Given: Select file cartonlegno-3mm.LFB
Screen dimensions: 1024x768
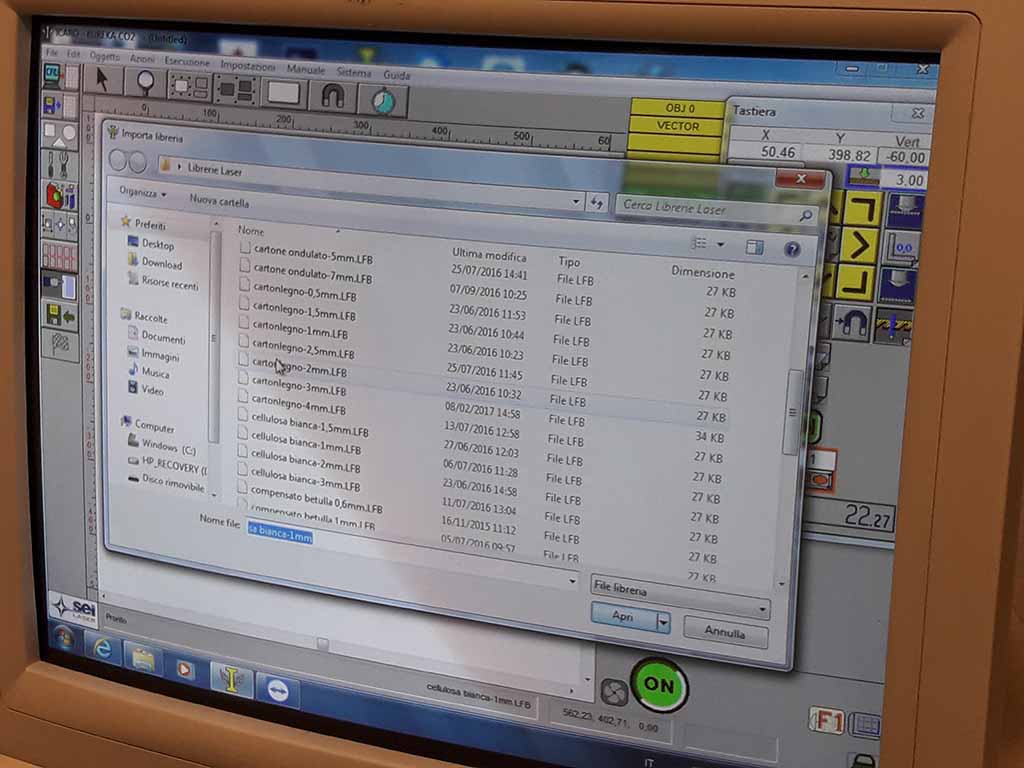Looking at the screenshot, I should click(299, 386).
